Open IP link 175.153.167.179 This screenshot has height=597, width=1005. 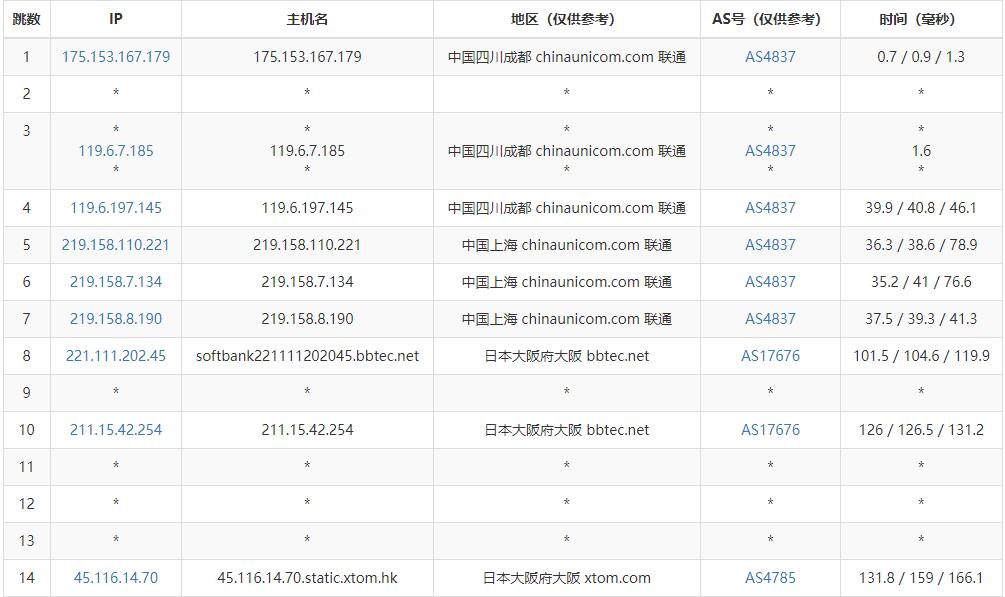pos(116,56)
